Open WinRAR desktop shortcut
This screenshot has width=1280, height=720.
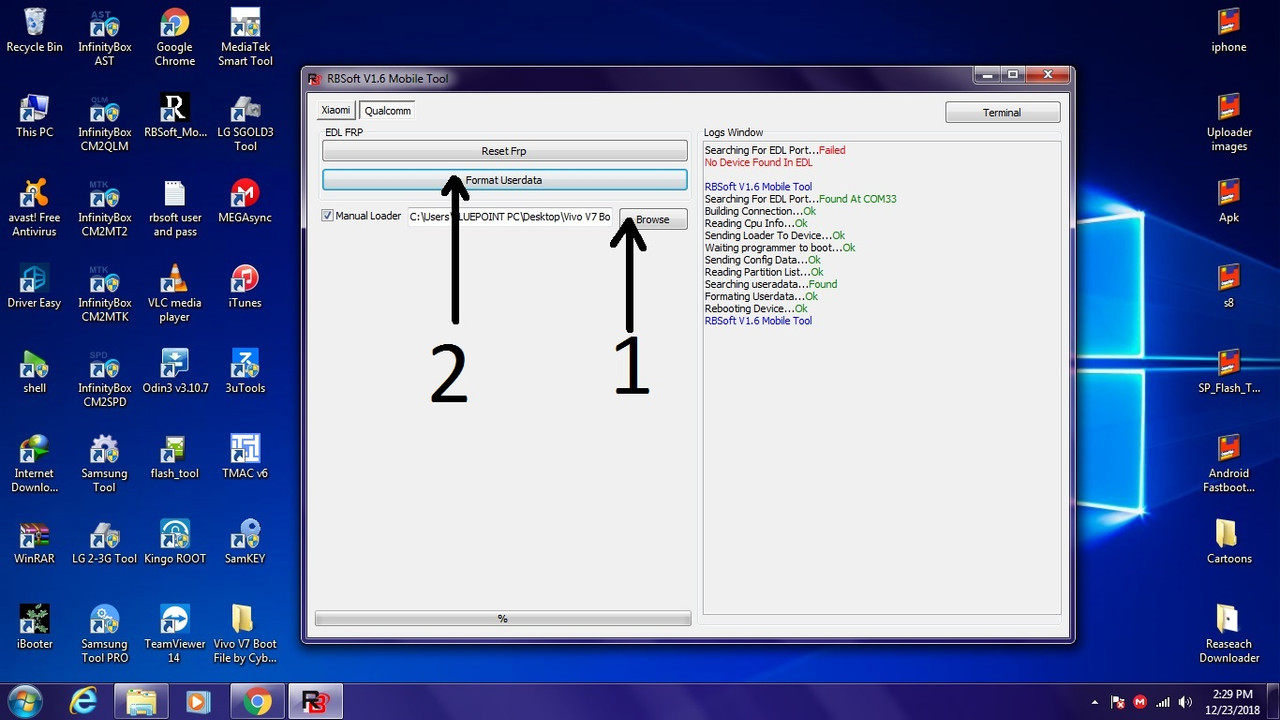click(34, 542)
